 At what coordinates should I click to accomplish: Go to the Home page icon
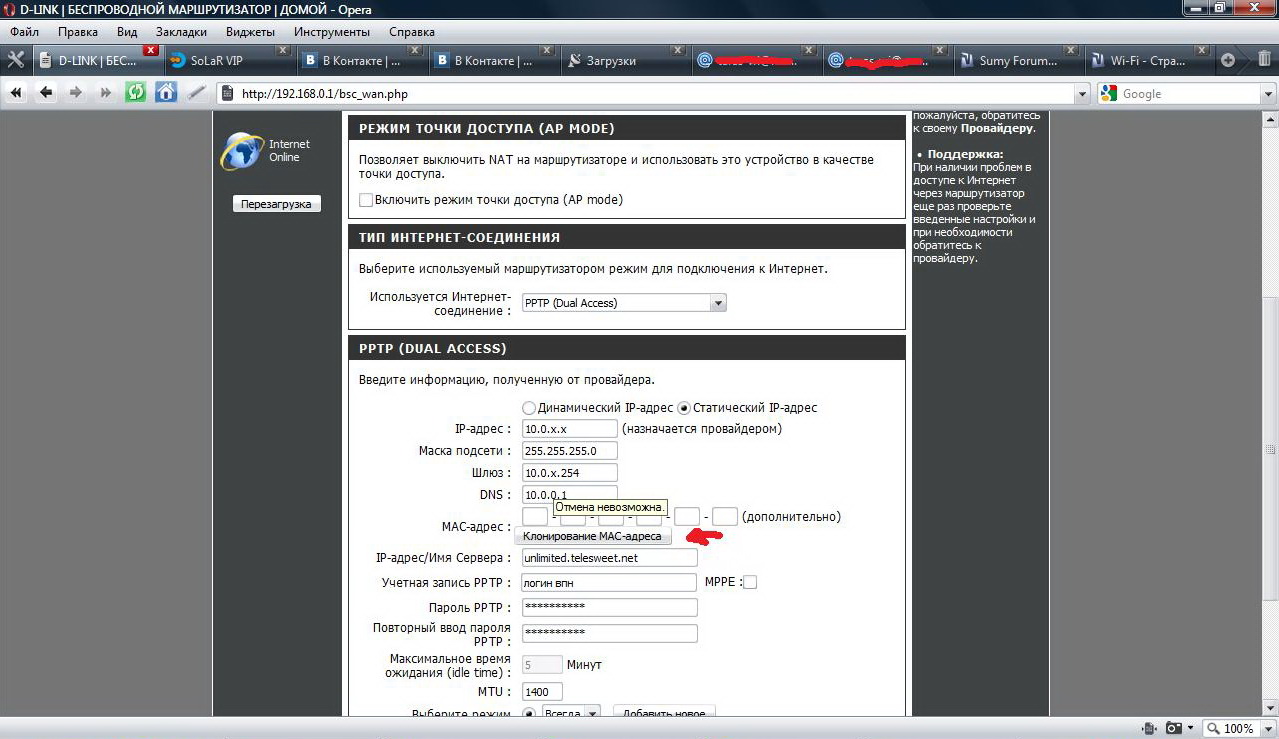pos(166,93)
